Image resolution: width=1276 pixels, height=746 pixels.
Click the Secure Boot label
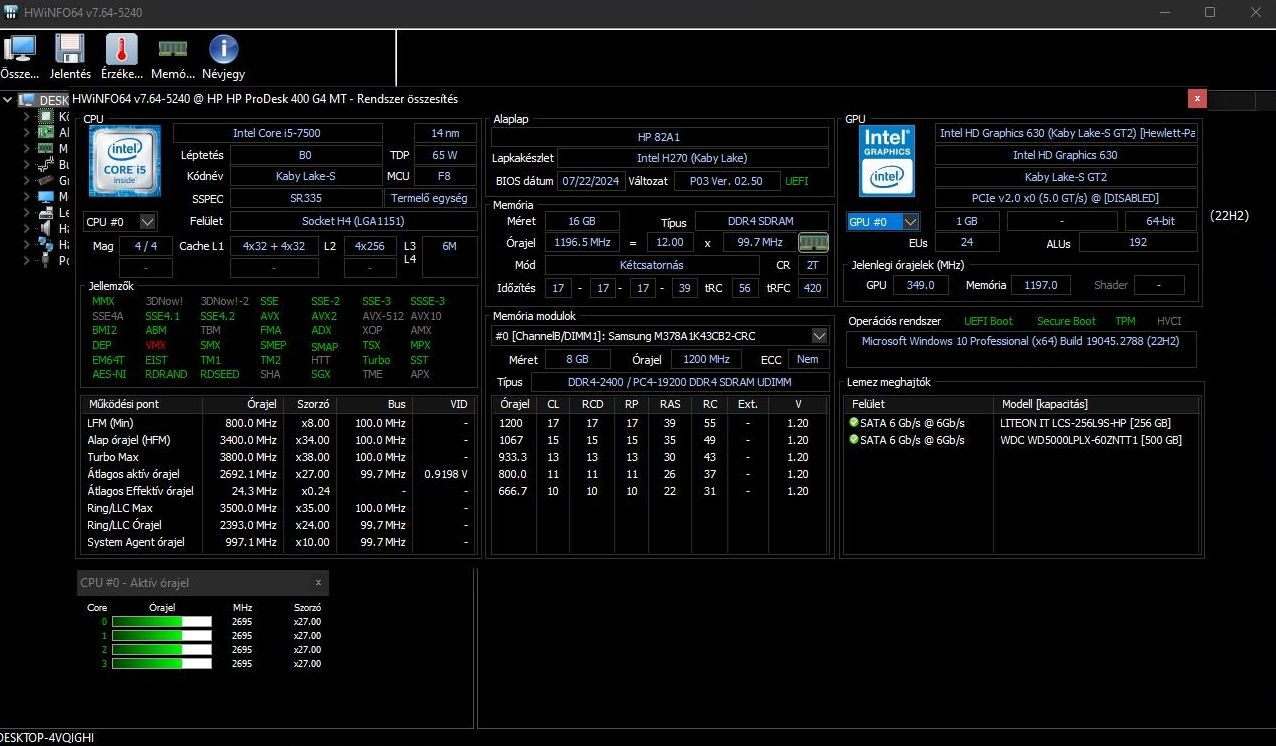coord(1066,321)
